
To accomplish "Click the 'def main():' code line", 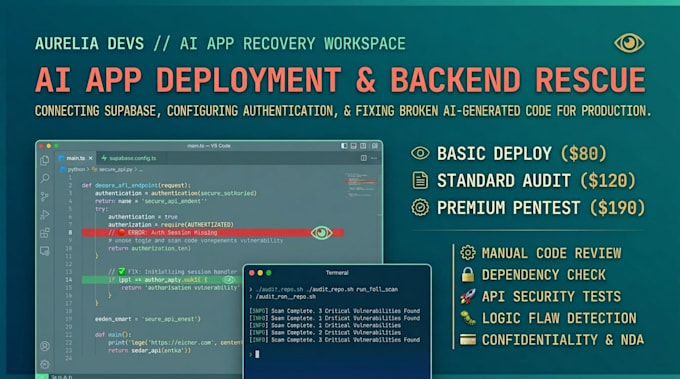I will click(x=113, y=335).
